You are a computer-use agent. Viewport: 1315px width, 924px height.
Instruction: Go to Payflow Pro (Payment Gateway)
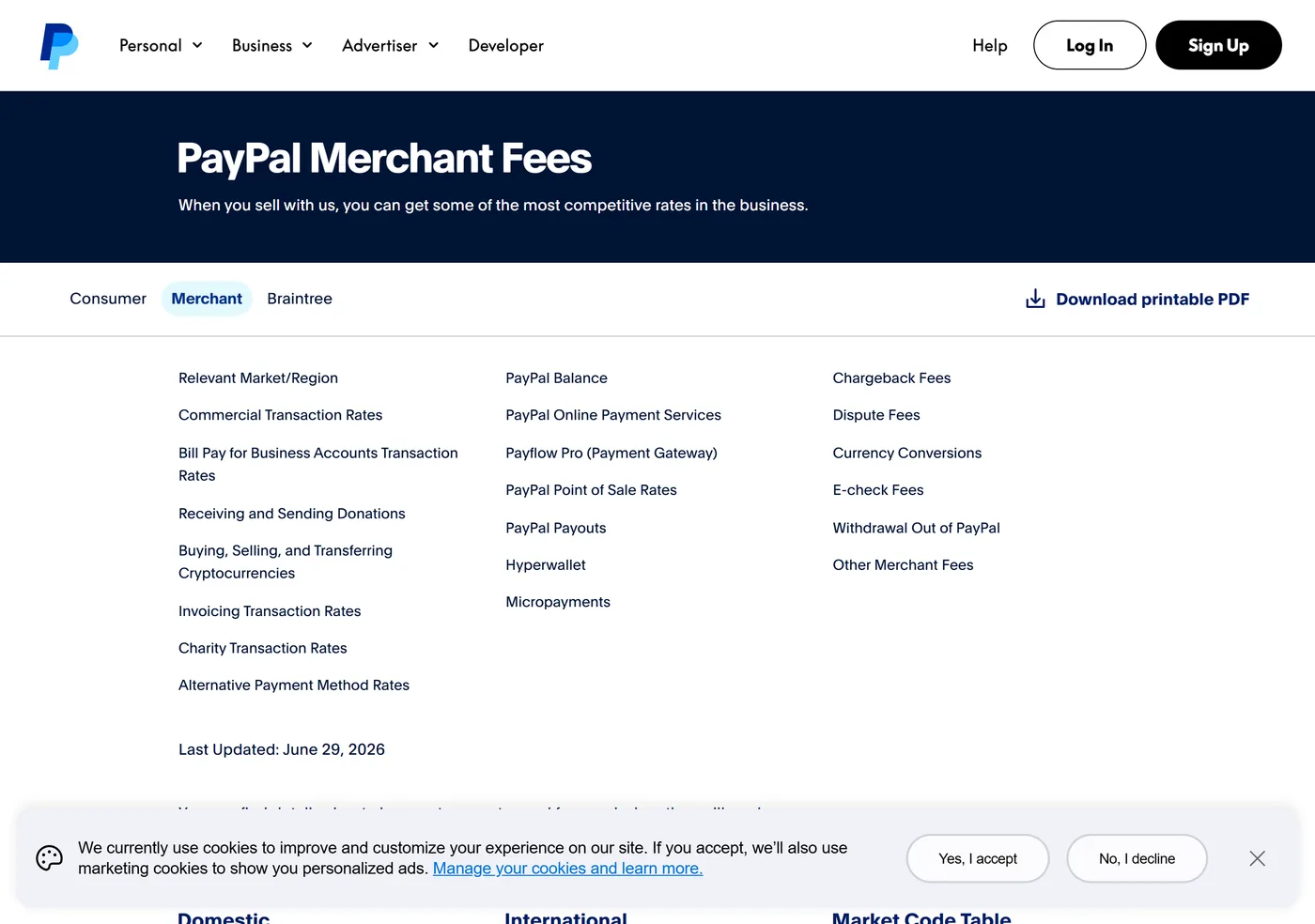(611, 453)
